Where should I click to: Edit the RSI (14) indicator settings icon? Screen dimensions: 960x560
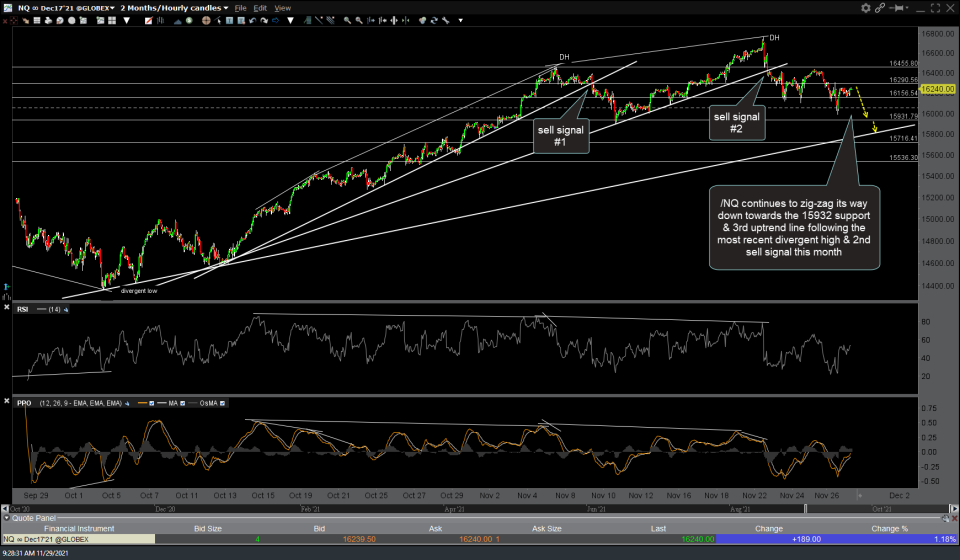[66, 310]
